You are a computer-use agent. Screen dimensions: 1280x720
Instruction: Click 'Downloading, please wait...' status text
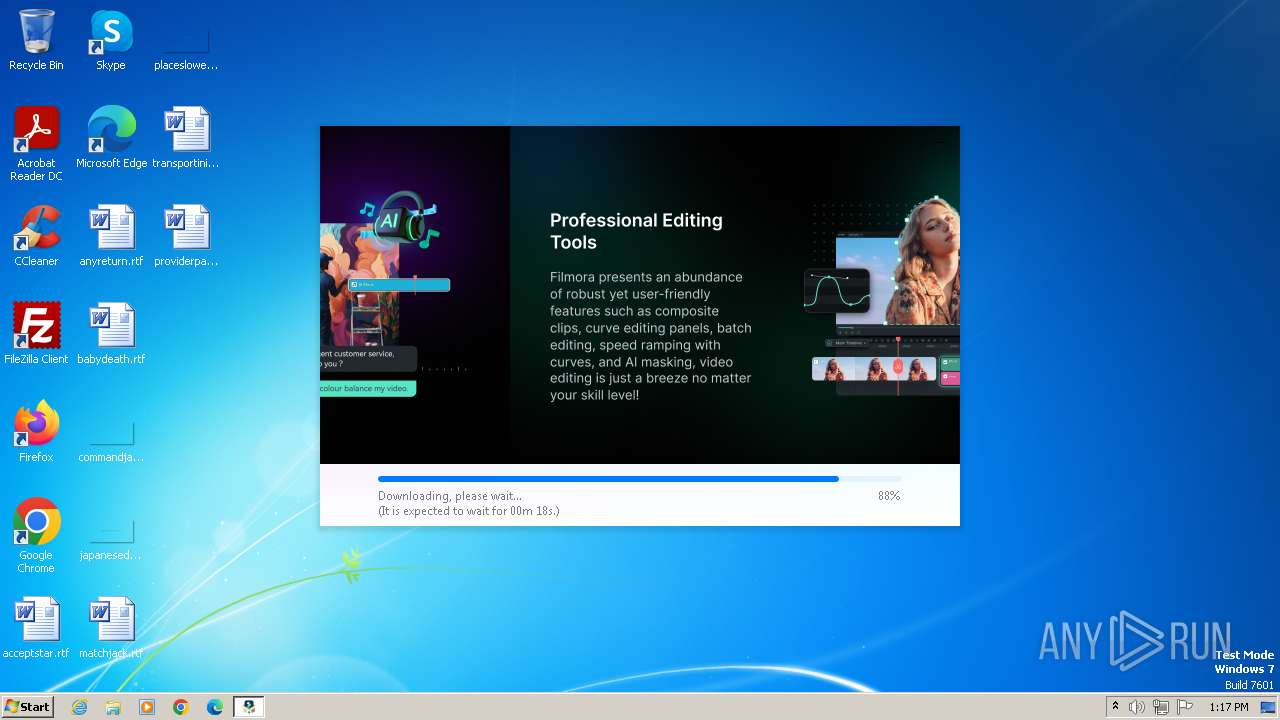pos(450,496)
